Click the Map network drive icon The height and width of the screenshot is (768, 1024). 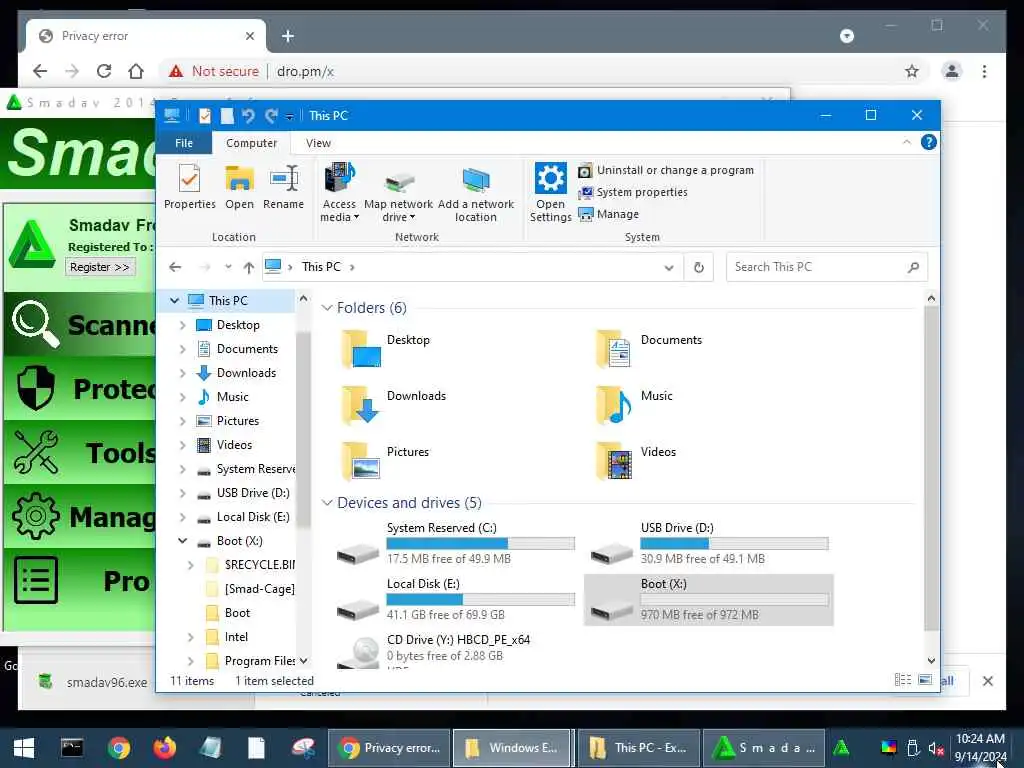[x=398, y=193]
